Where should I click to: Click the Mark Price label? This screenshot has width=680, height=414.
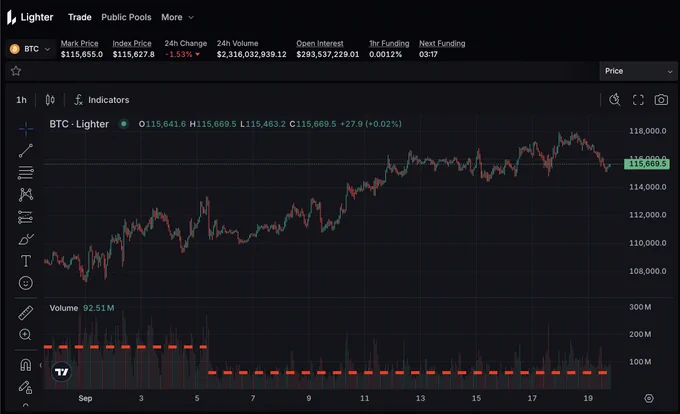79,43
